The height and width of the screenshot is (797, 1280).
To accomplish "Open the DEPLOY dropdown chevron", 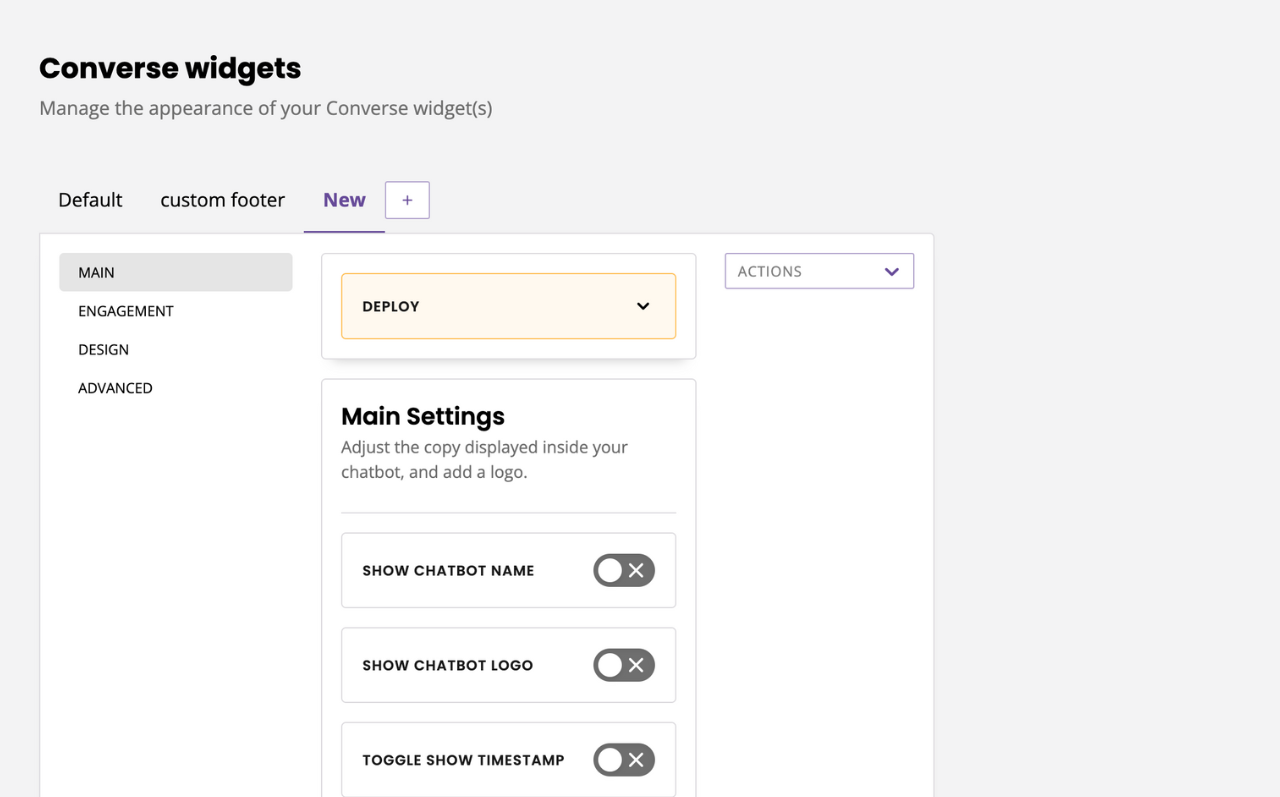I will coord(643,306).
